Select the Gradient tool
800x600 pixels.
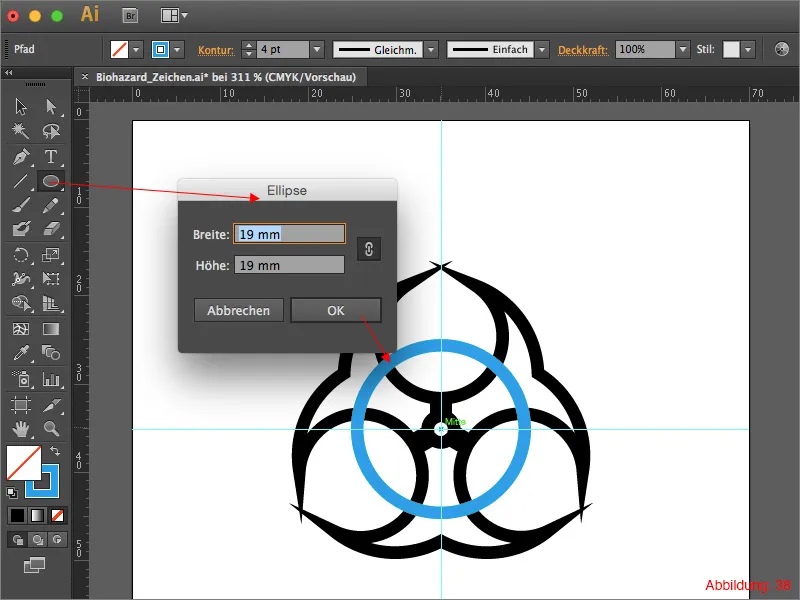pyautogui.click(x=51, y=329)
